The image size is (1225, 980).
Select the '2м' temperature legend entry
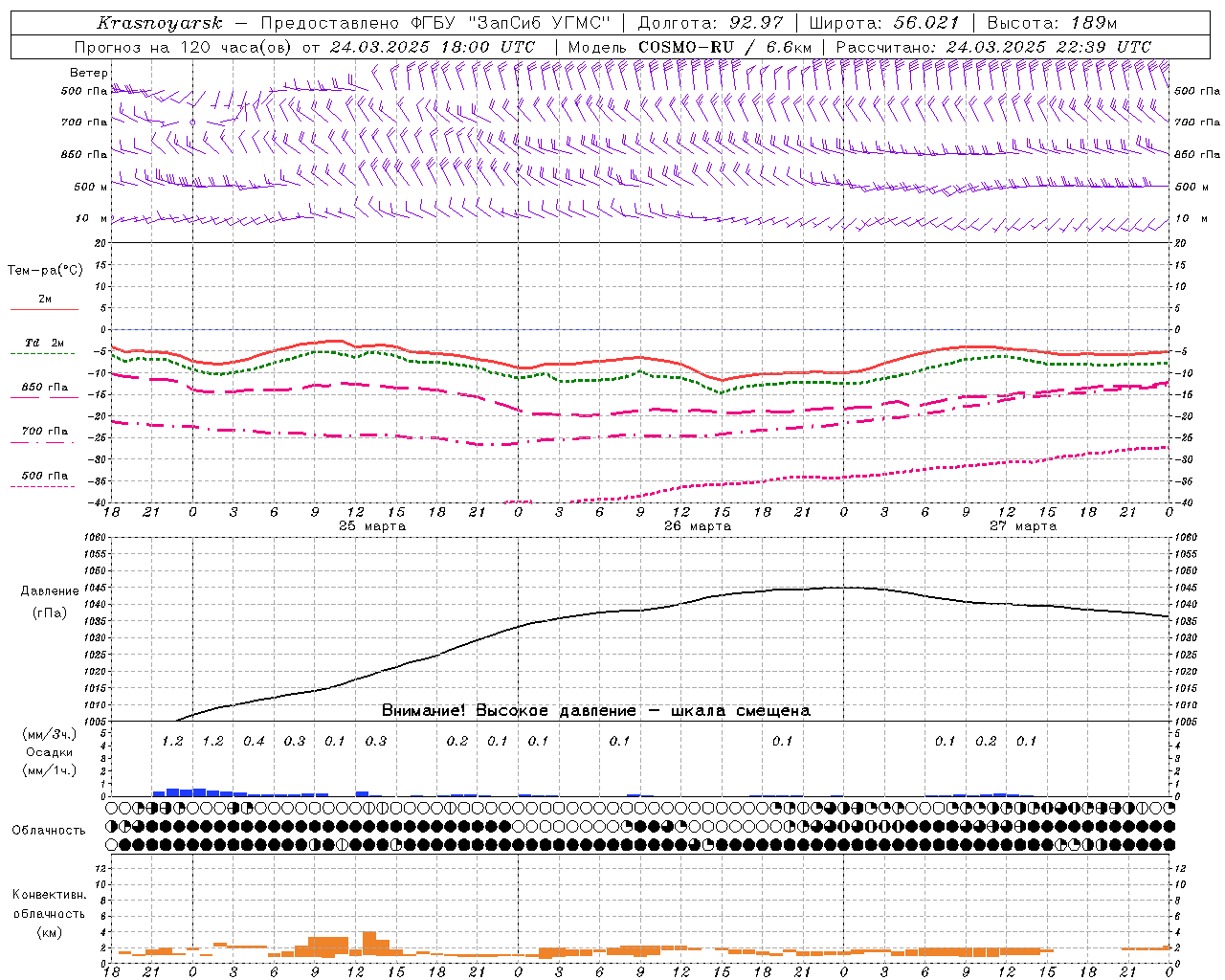coord(45,300)
